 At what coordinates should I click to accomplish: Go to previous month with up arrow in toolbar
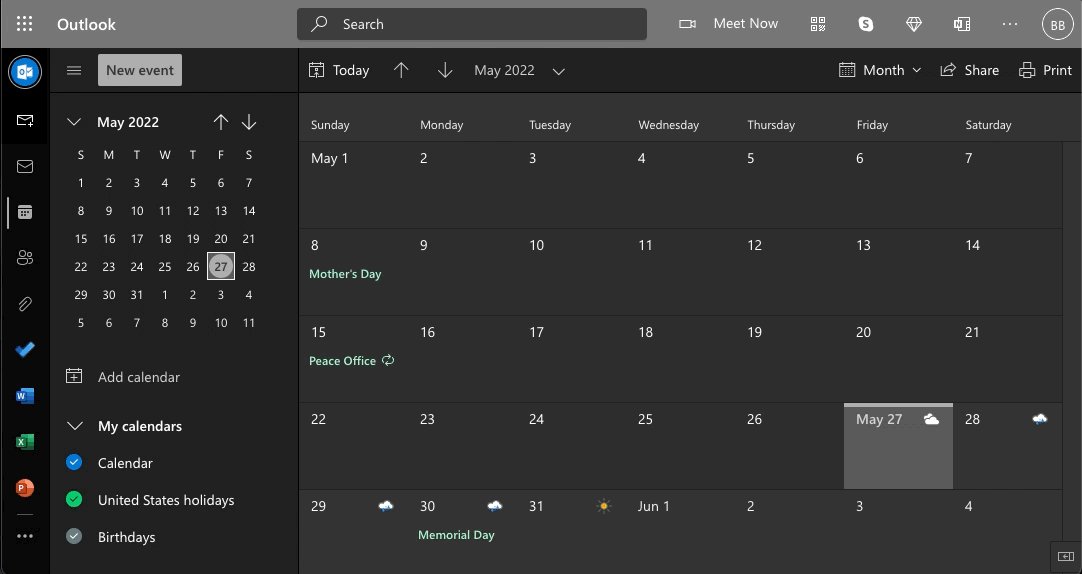[401, 70]
